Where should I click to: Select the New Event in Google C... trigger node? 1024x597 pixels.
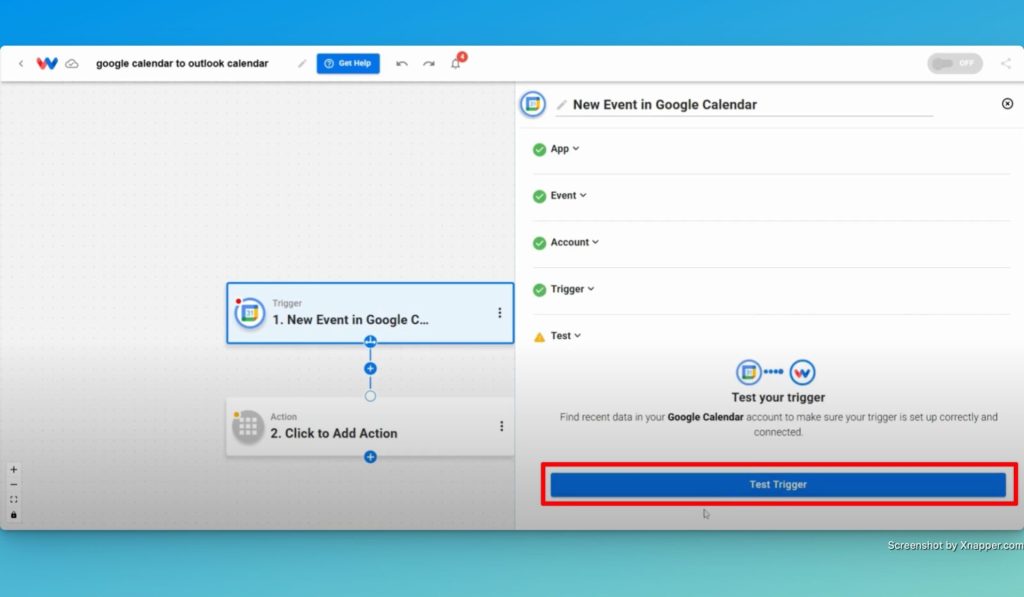click(x=370, y=313)
